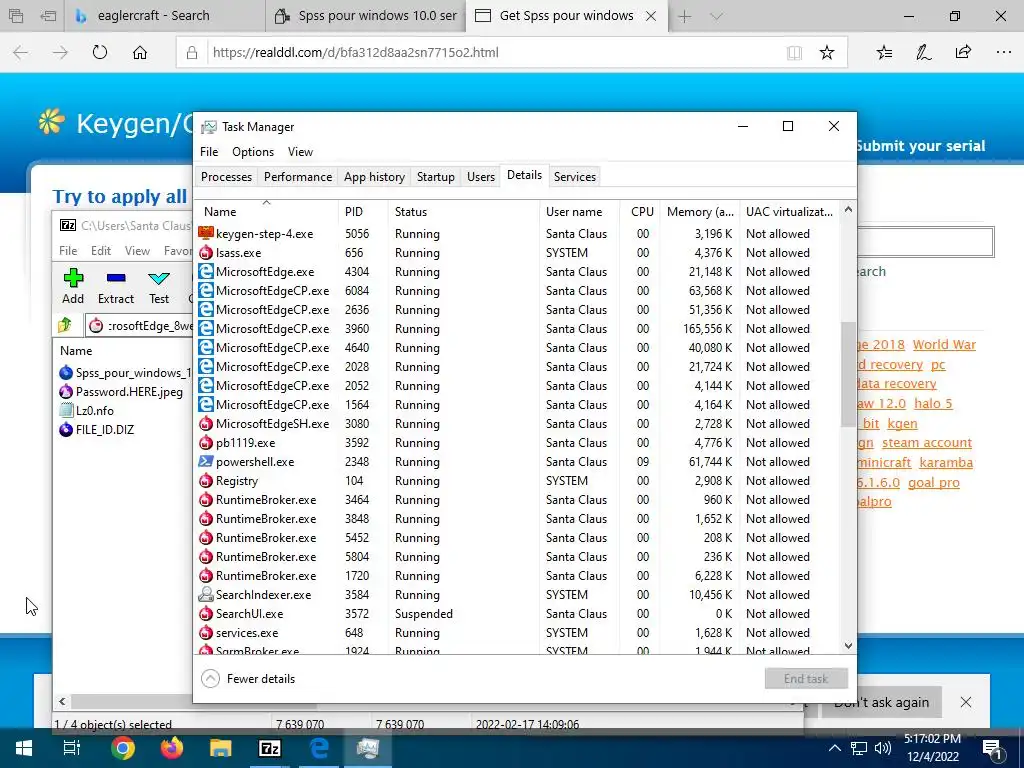Select the powershell.exe process icon
The image size is (1024, 768).
(206, 462)
